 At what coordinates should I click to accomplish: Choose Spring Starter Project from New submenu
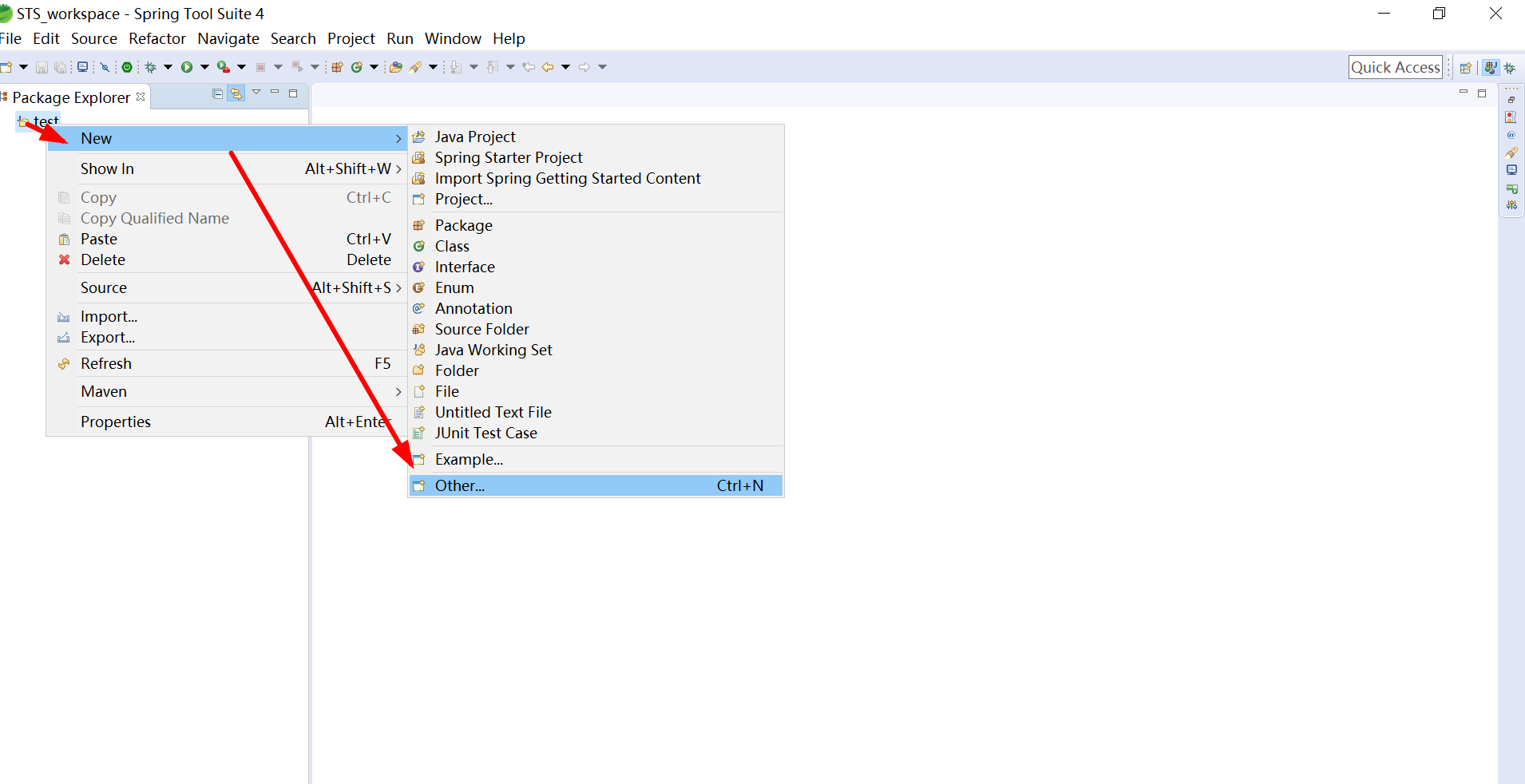coord(596,157)
